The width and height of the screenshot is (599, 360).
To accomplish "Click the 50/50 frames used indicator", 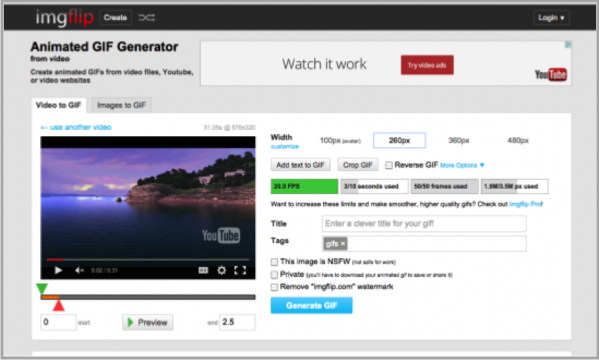I will point(444,186).
